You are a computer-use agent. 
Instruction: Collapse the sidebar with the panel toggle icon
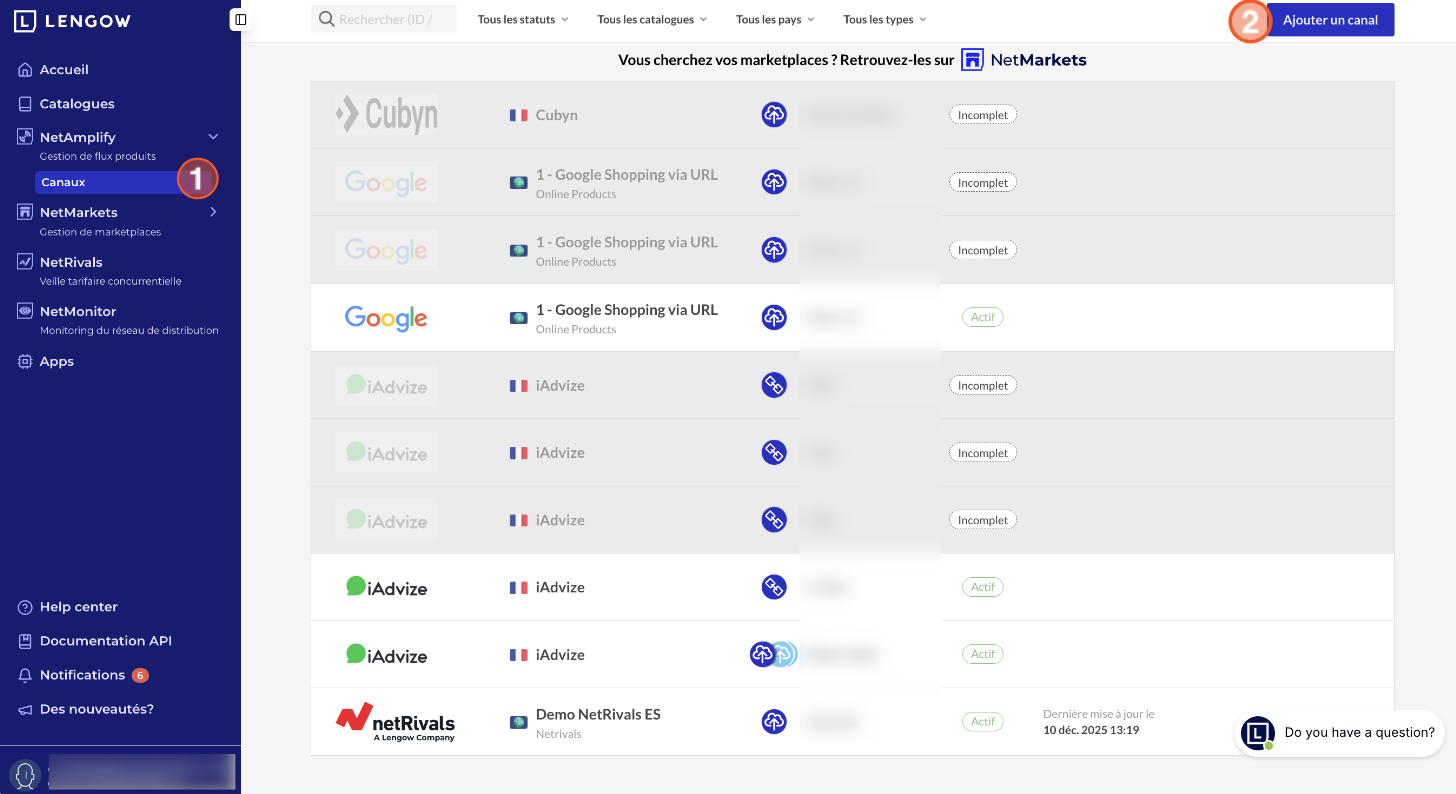pos(240,19)
